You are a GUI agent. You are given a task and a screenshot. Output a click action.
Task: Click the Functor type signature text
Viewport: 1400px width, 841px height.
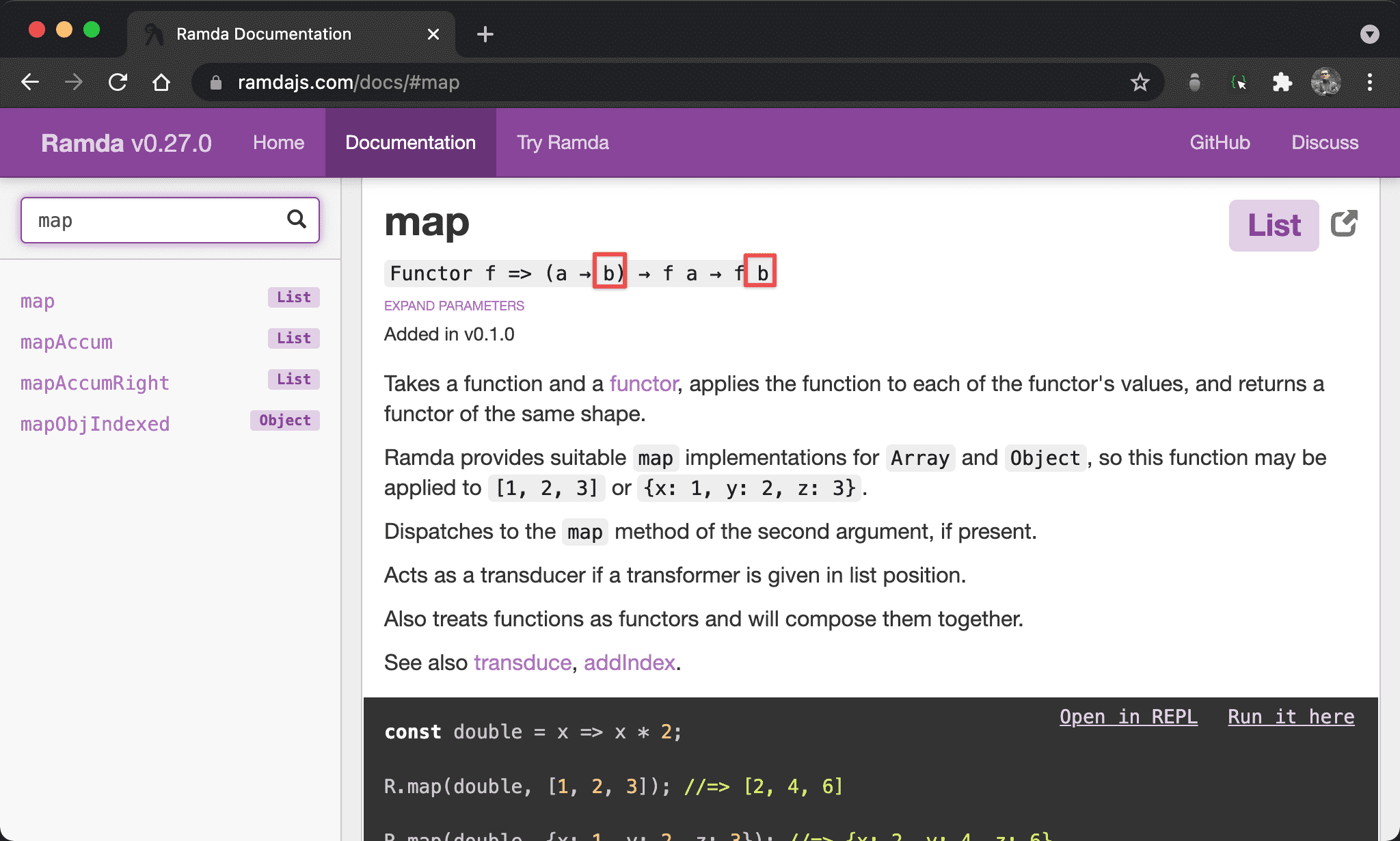click(580, 273)
